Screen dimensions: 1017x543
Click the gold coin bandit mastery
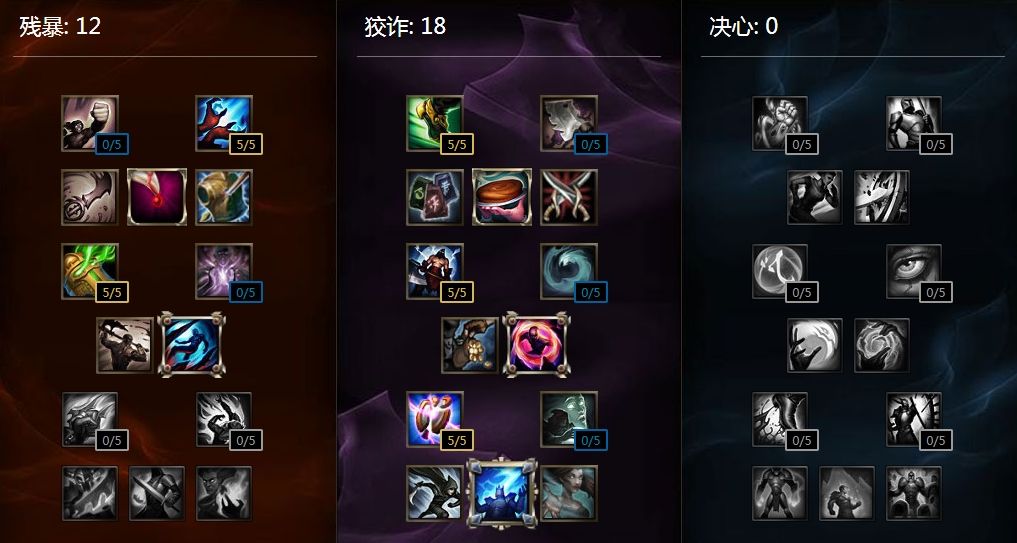[x=470, y=345]
